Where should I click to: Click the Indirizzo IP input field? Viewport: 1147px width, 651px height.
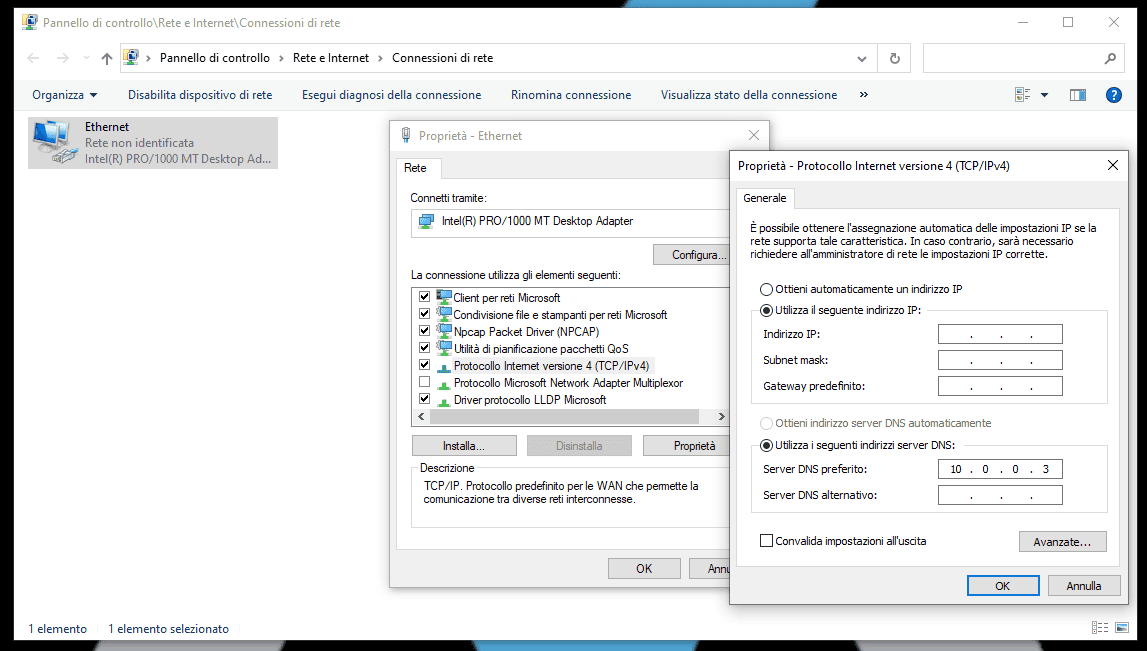[1000, 334]
